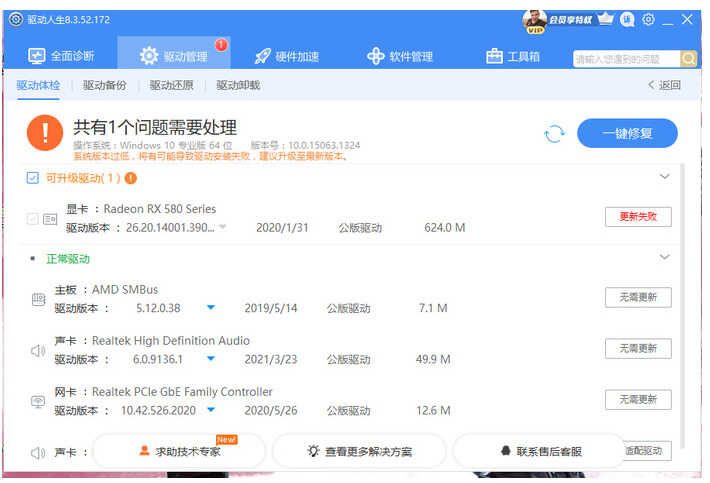Click 无需更新 for Realtek High Definition Audio

(638, 349)
